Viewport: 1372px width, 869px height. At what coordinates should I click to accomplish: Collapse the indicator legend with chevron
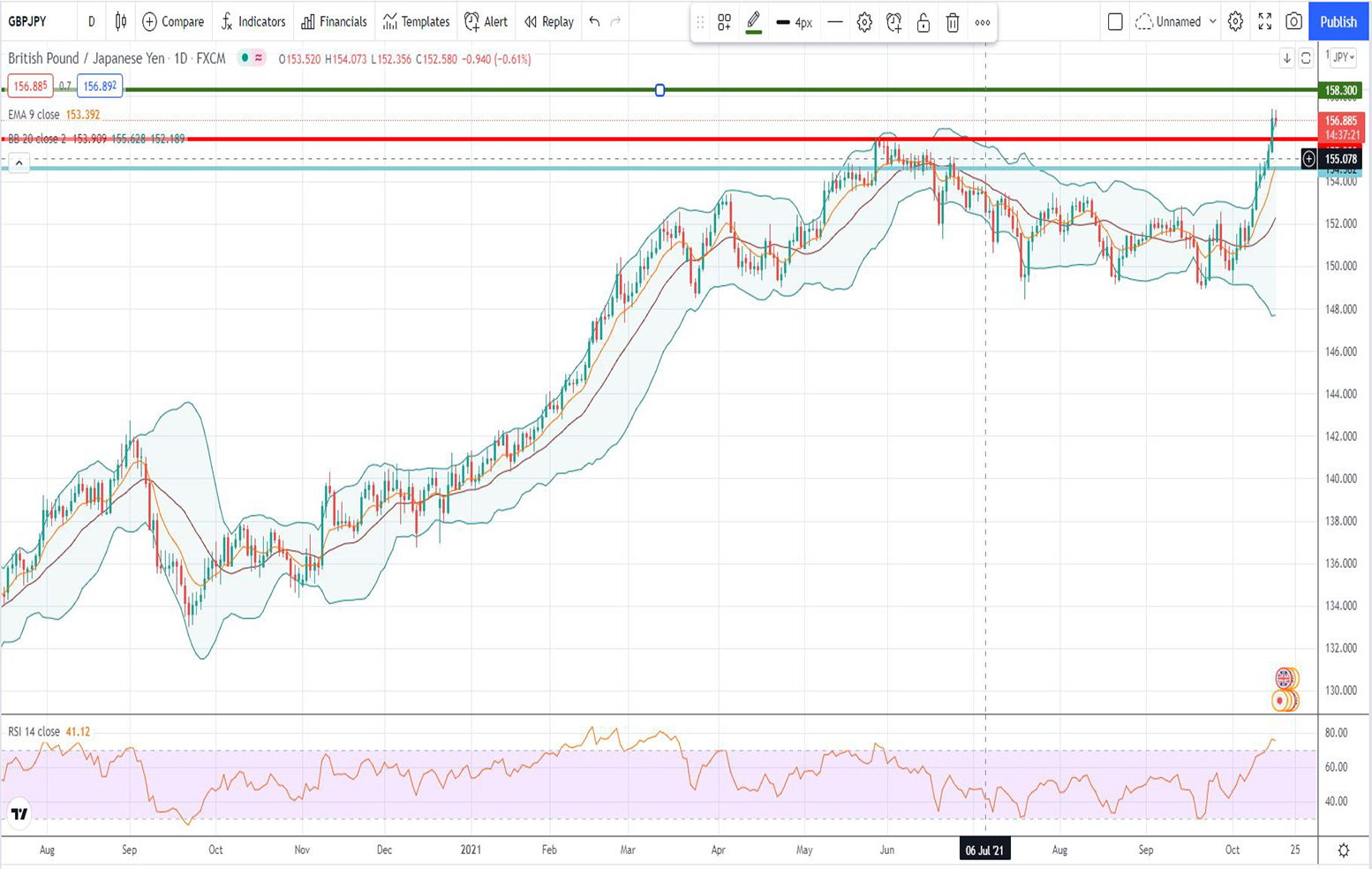point(19,163)
